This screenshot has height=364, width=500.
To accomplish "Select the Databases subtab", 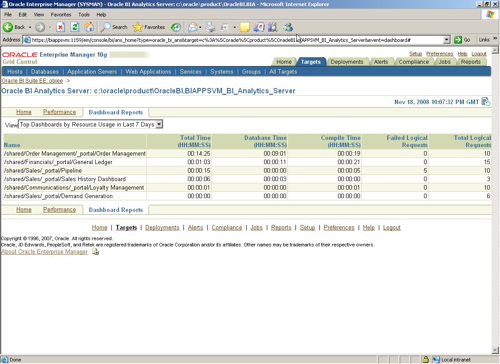I will coord(45,72).
